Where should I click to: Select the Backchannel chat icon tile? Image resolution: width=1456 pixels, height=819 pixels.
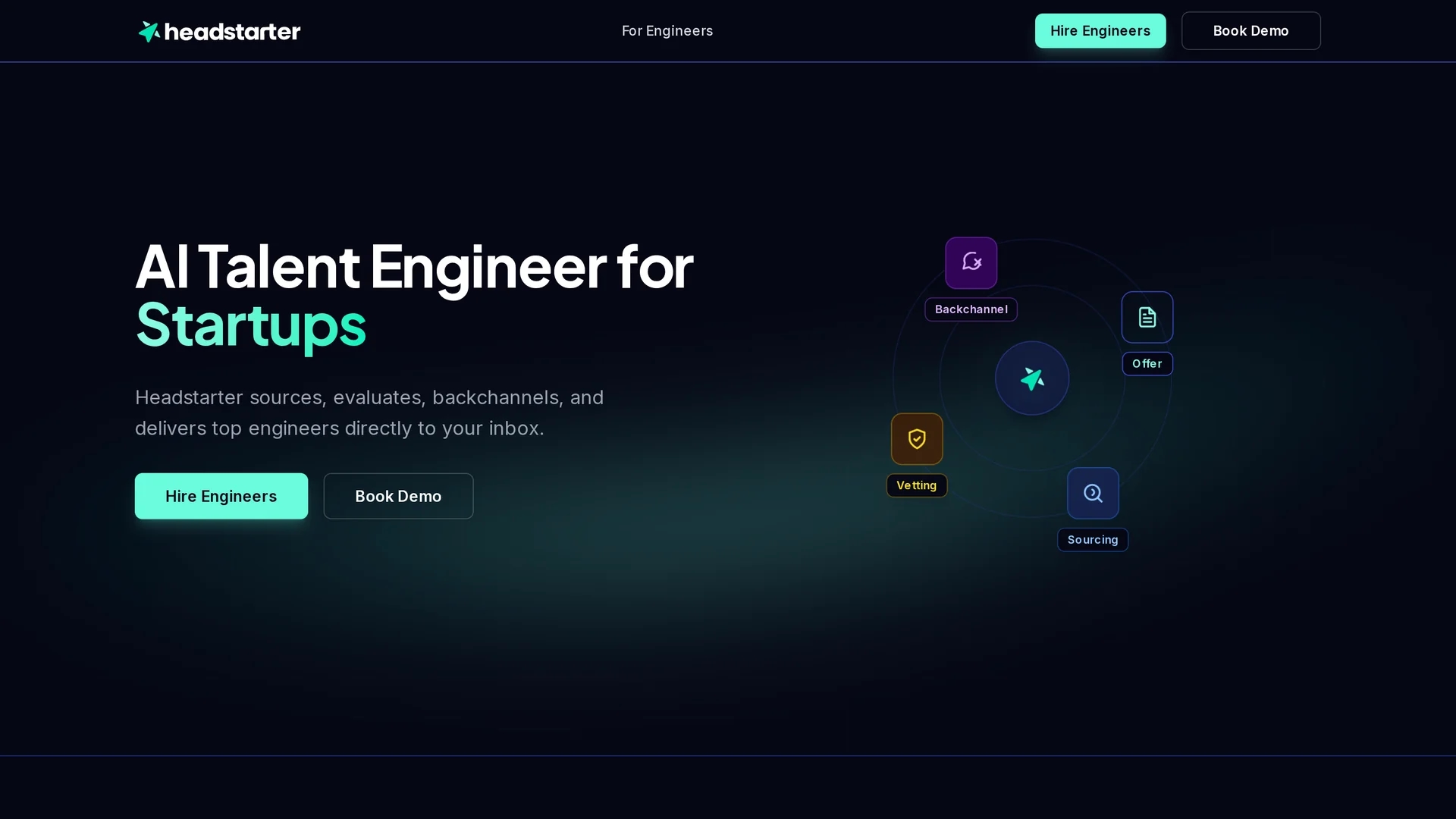click(x=971, y=263)
